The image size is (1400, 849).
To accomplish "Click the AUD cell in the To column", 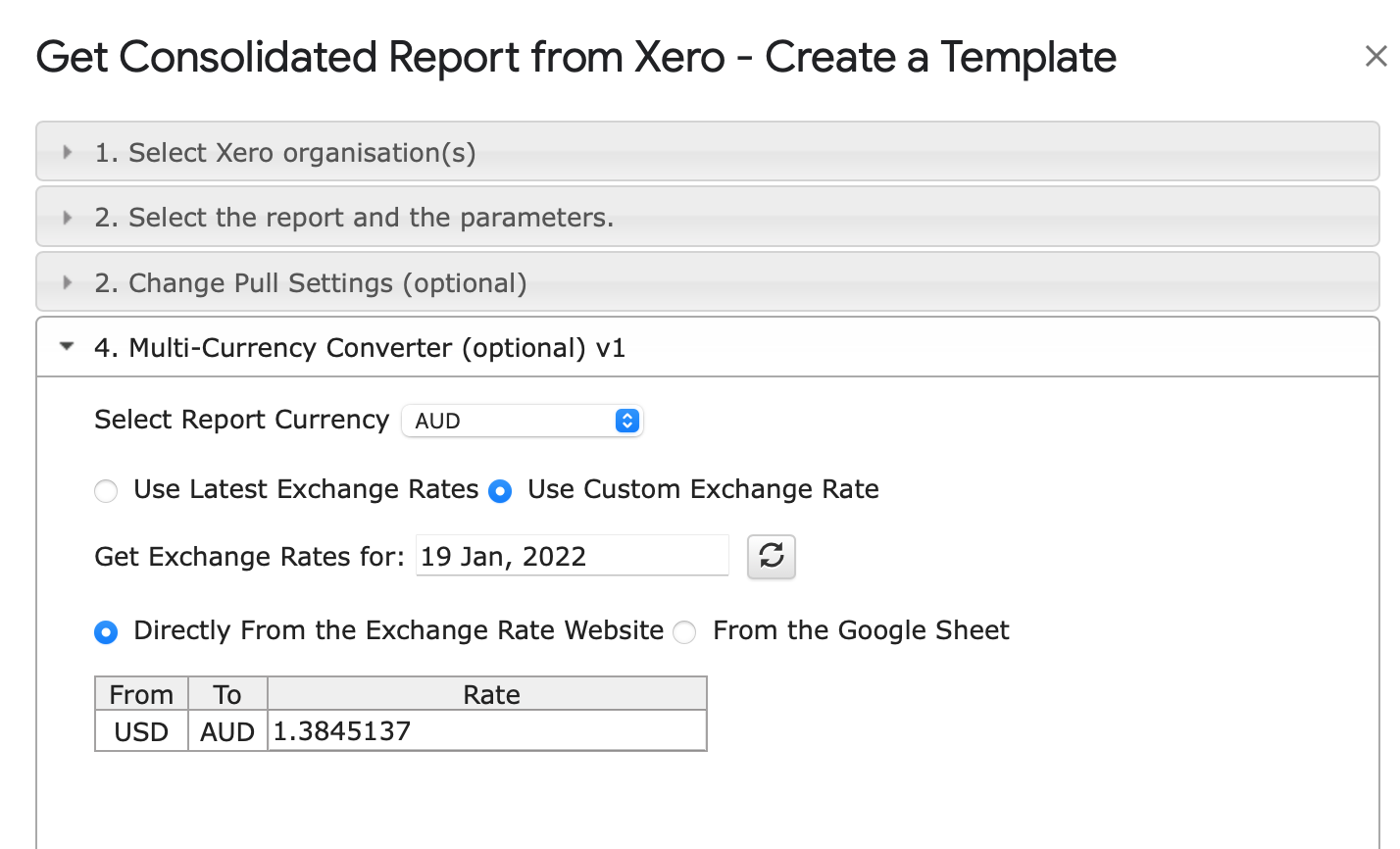I will pyautogui.click(x=227, y=732).
